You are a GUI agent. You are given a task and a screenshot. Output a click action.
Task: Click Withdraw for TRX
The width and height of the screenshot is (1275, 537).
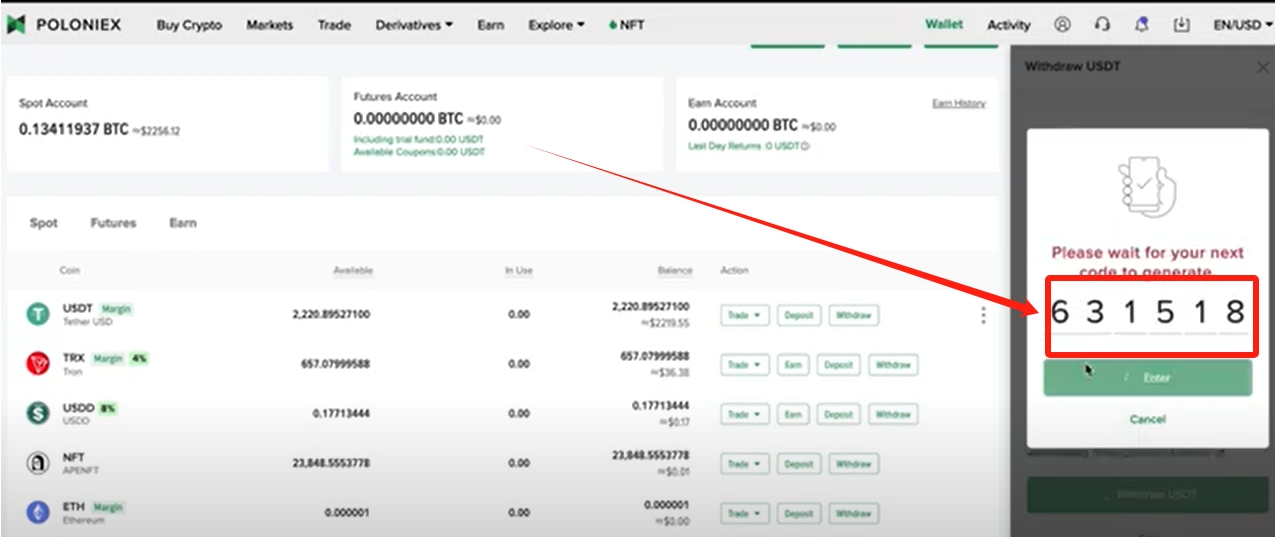893,365
